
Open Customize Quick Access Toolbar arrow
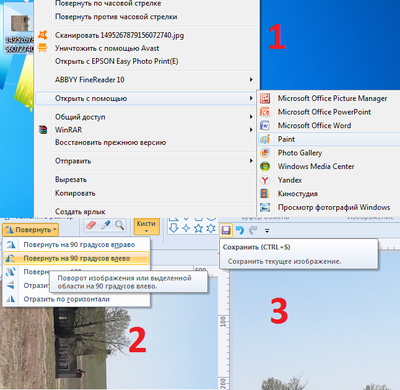pyautogui.click(x=267, y=230)
